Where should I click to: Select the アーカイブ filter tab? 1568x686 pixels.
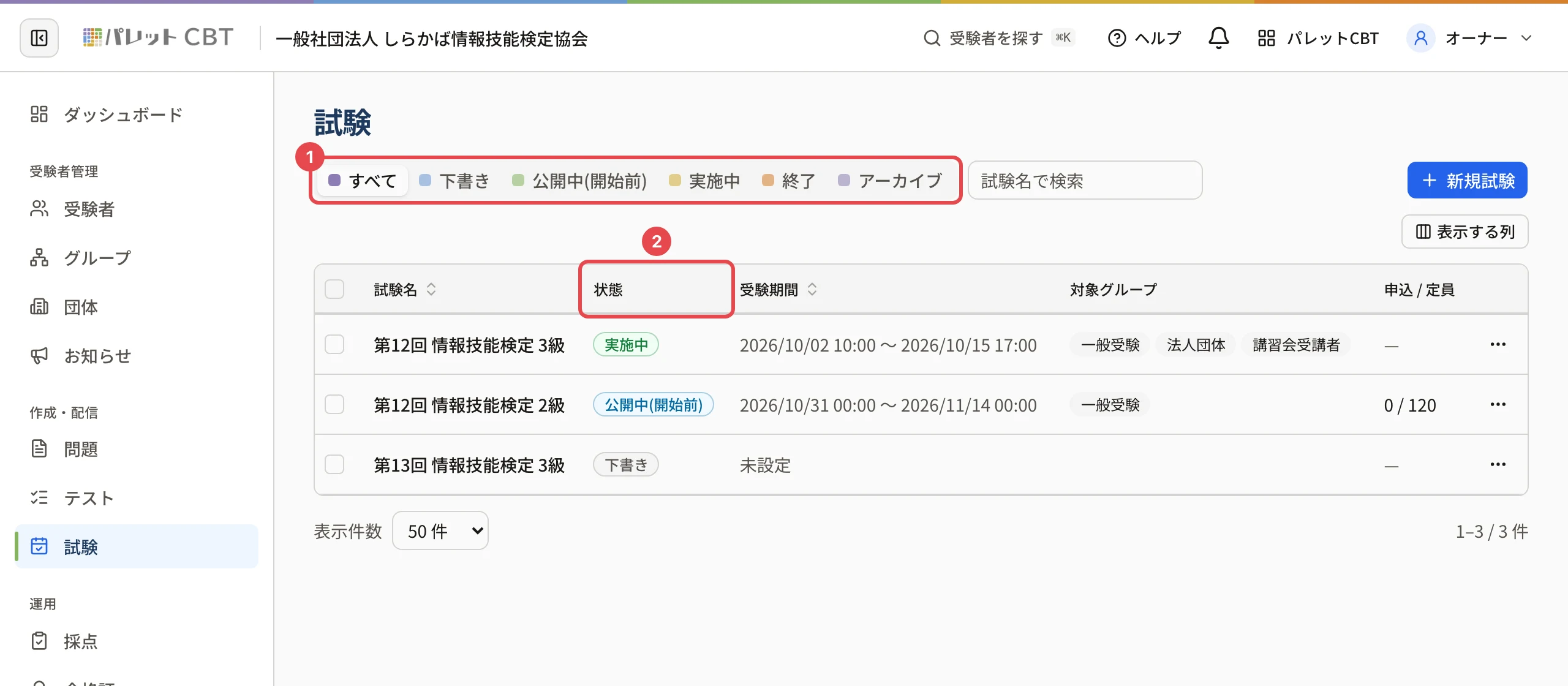pos(891,181)
